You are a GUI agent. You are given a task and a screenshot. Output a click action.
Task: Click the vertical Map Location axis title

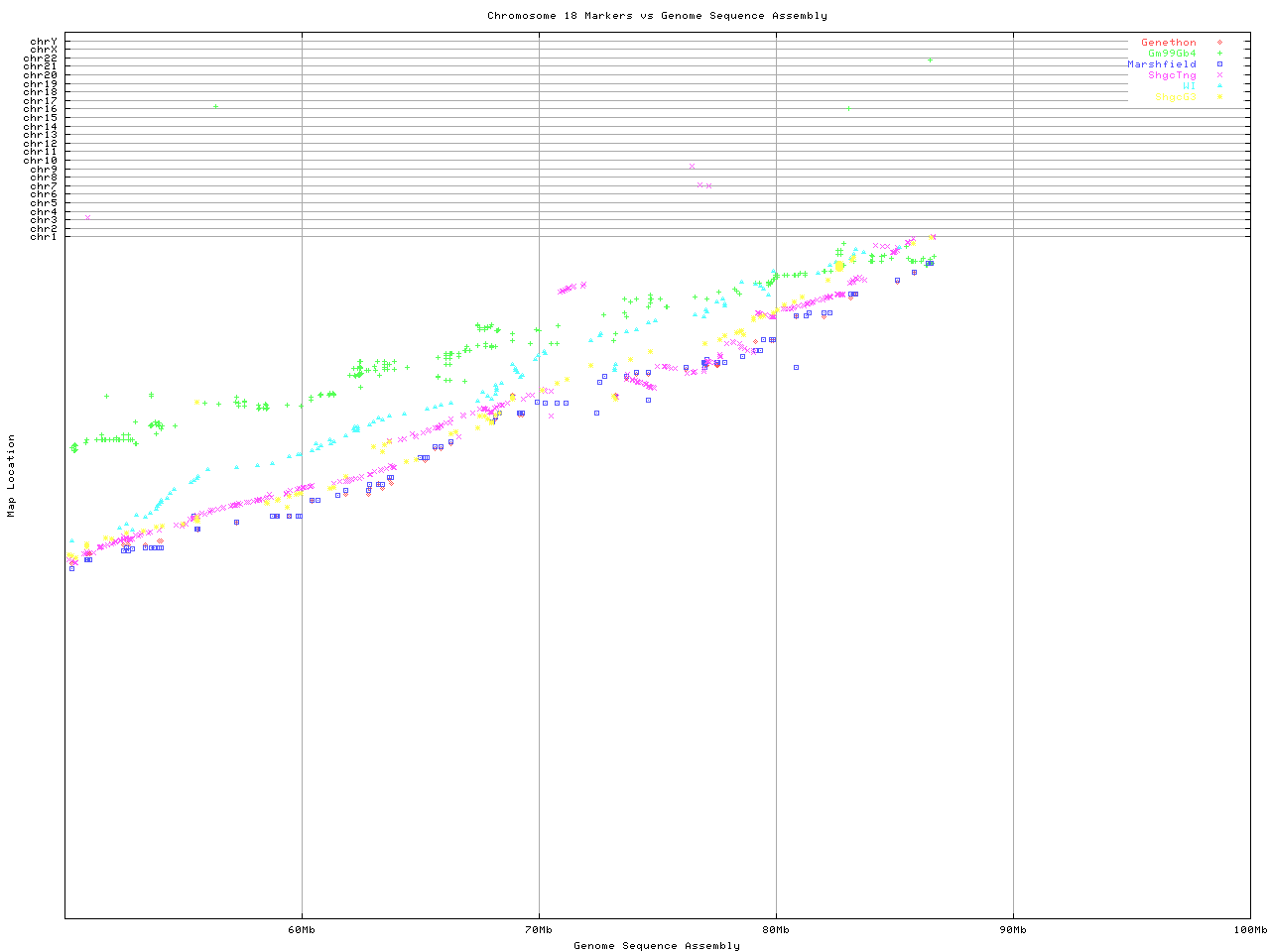(12, 475)
